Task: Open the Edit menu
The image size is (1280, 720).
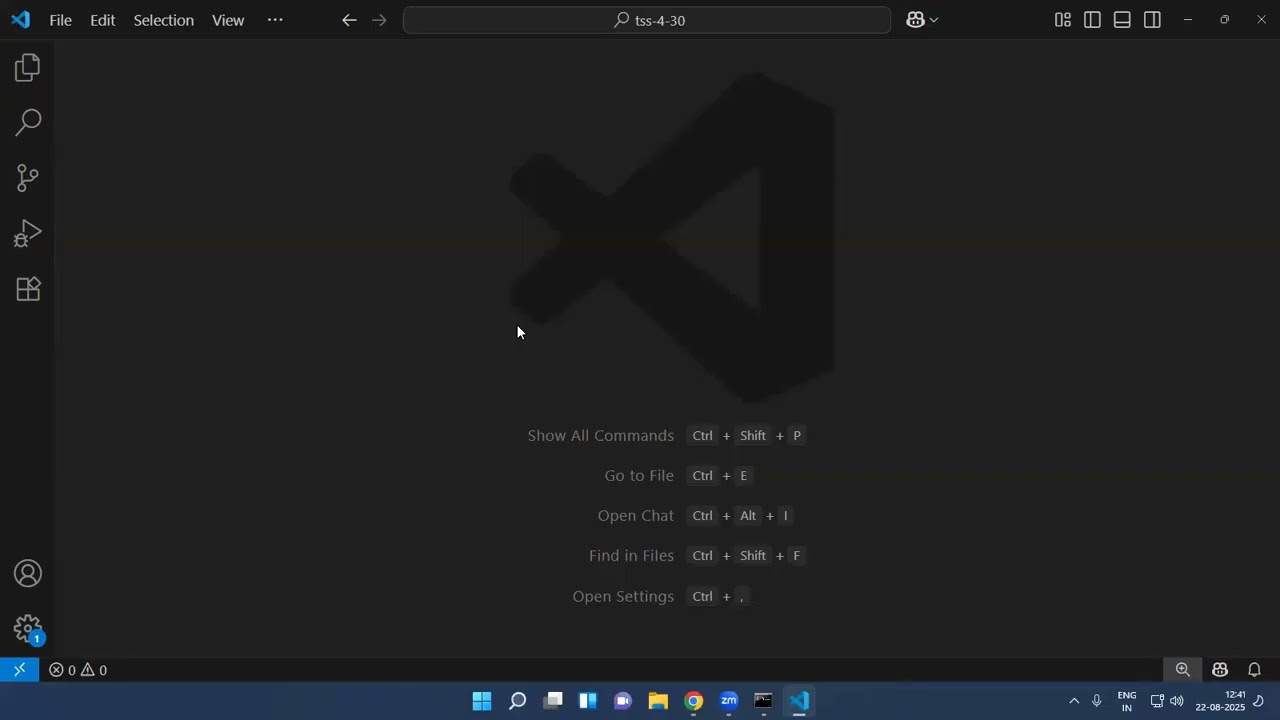Action: tap(103, 20)
